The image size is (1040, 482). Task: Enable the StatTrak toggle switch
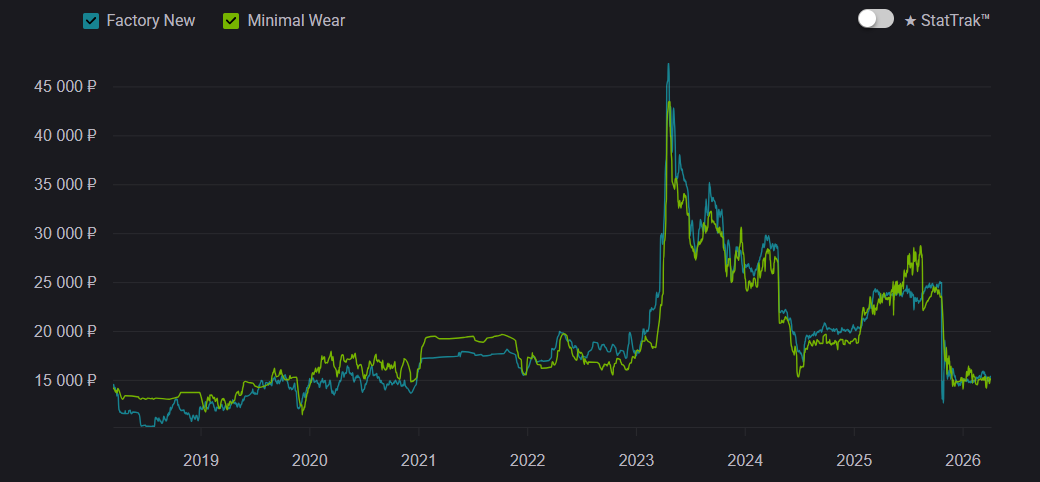click(875, 19)
